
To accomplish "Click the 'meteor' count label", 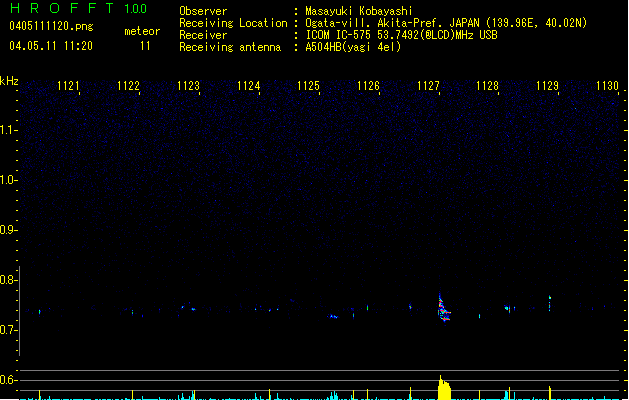I will click(x=142, y=31).
